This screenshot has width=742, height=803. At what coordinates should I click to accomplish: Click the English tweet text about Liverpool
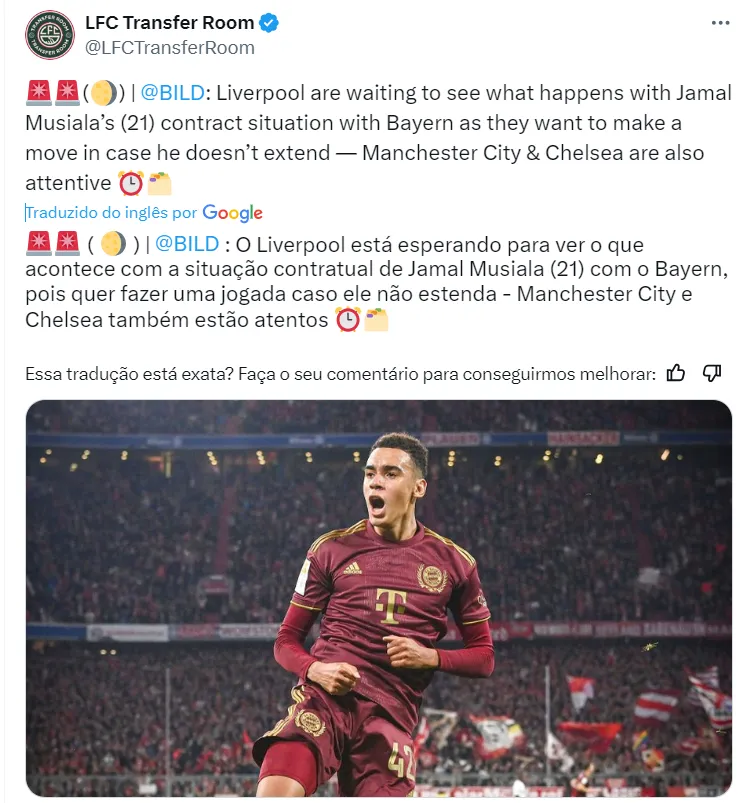pos(378,138)
